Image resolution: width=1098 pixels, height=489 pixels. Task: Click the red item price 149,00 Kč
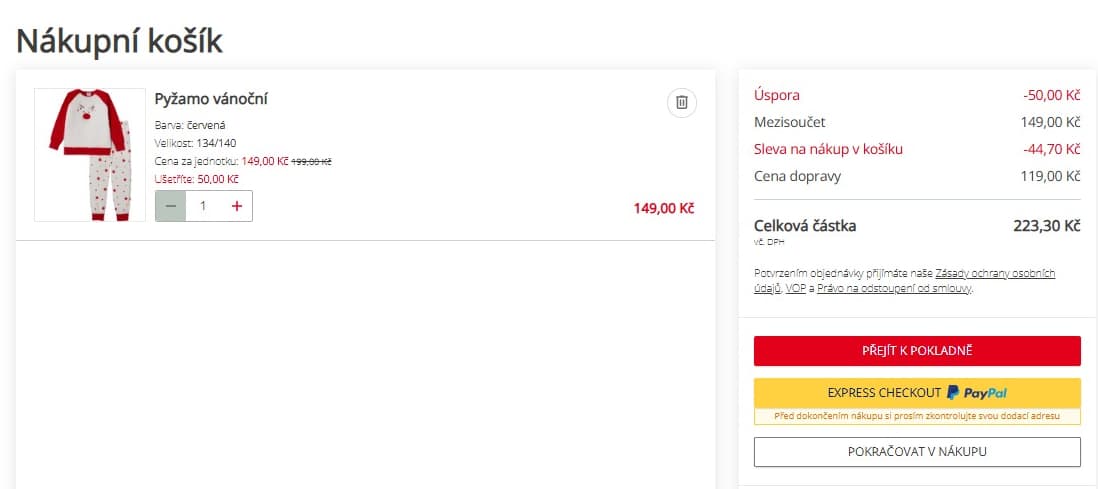point(663,209)
